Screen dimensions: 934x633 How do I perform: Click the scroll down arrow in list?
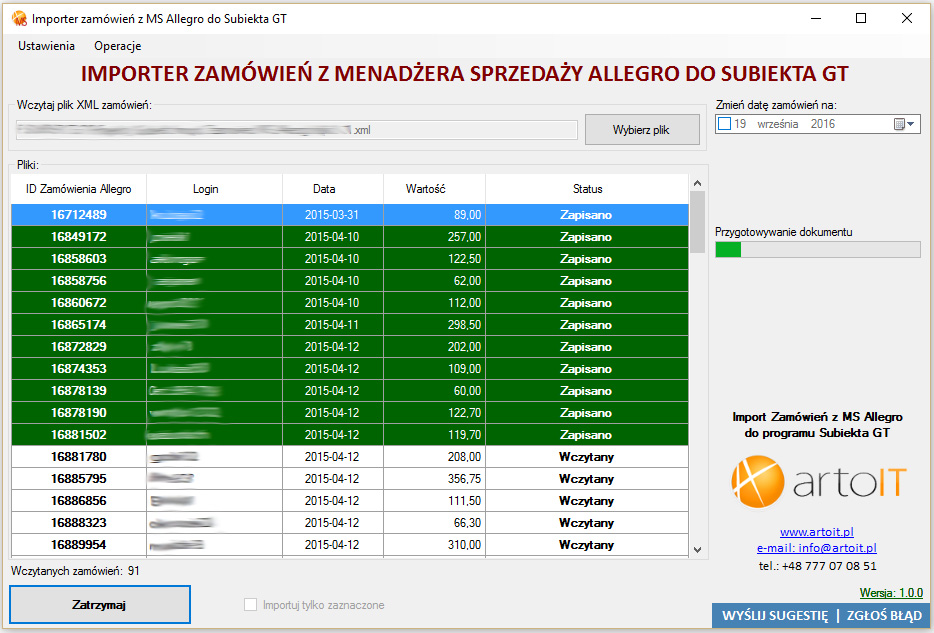[697, 550]
